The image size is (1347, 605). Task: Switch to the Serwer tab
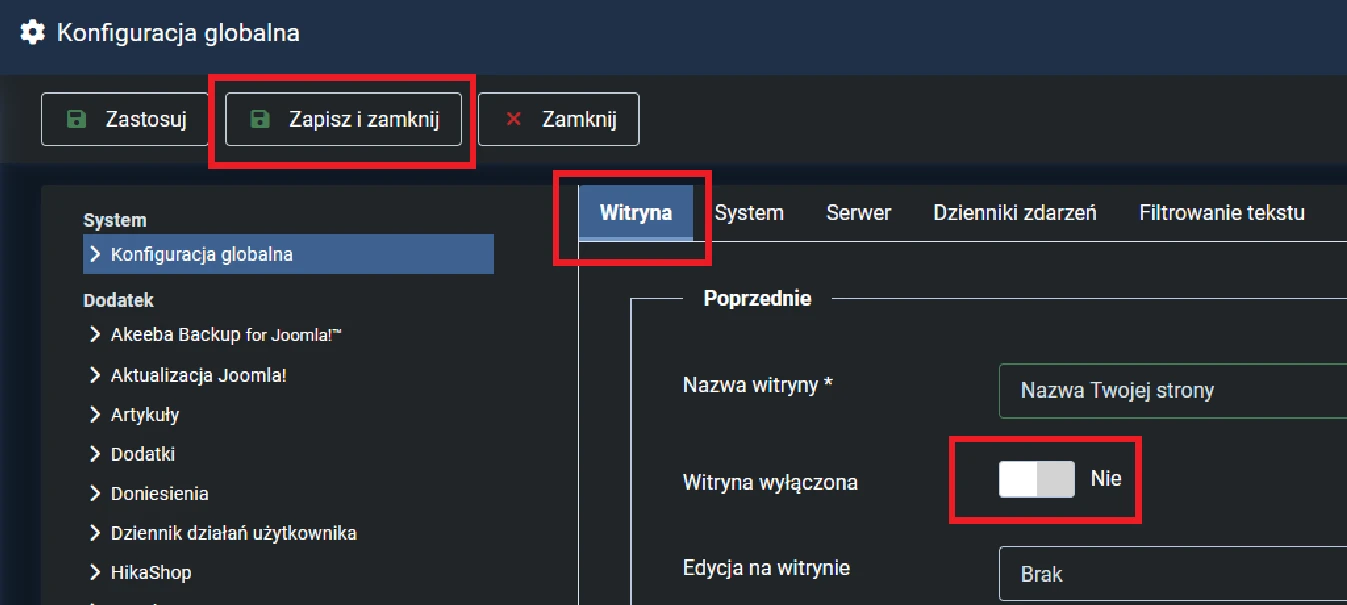point(858,212)
